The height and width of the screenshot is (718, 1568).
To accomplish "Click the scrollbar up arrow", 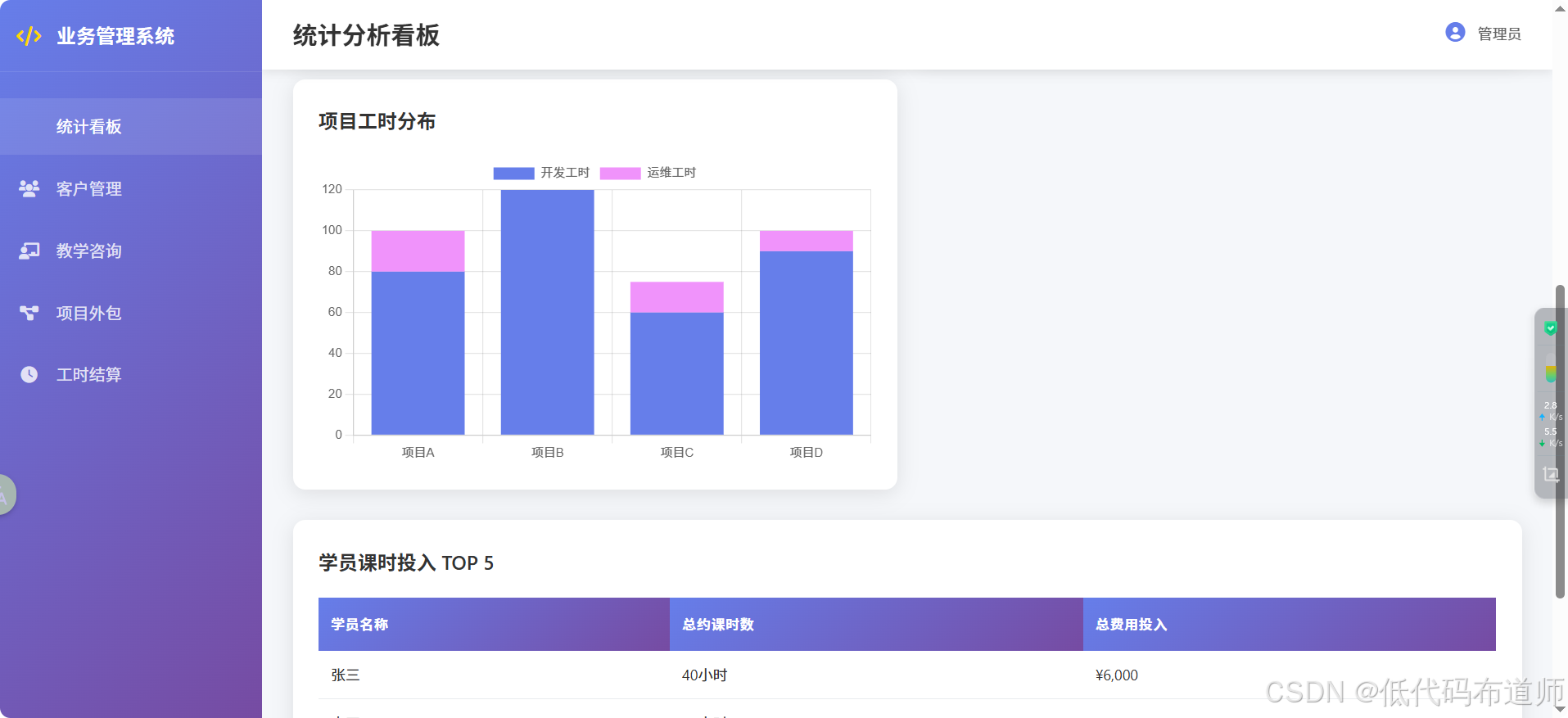I will click(1561, 7).
